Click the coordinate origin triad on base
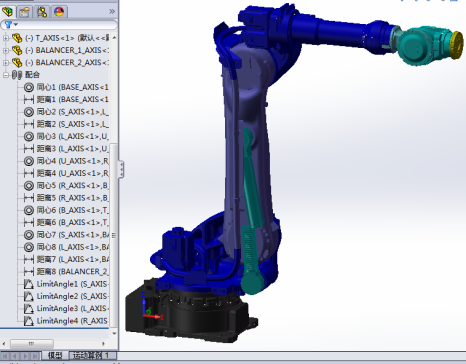Viewport: 466px width, 364px height. (x=151, y=308)
